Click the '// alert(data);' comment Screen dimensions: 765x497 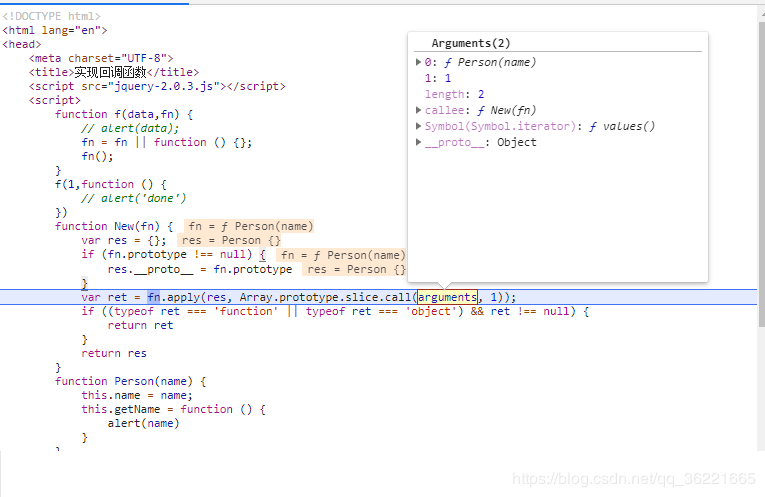130,128
